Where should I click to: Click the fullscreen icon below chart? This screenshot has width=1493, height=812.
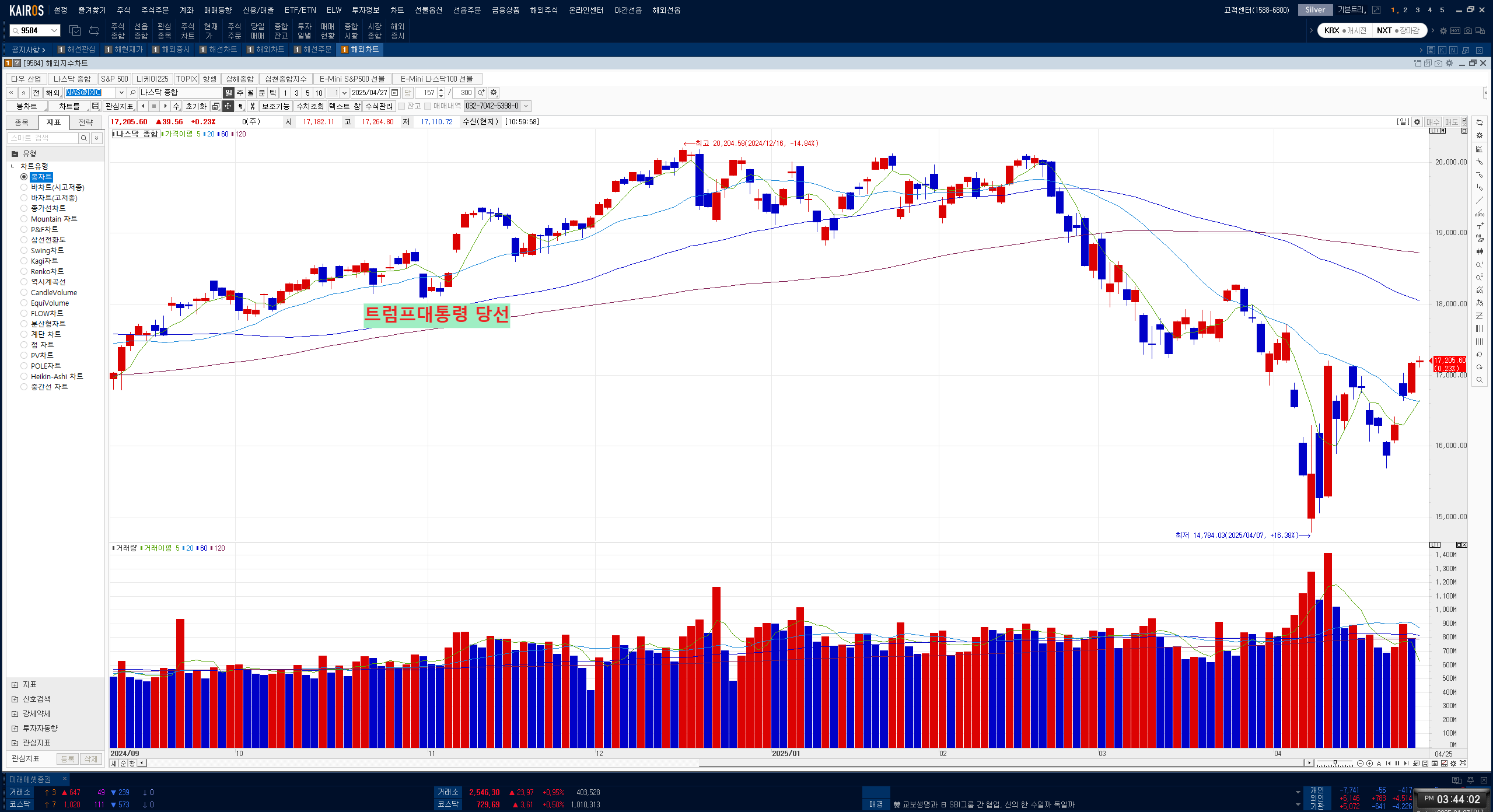[x=1463, y=763]
